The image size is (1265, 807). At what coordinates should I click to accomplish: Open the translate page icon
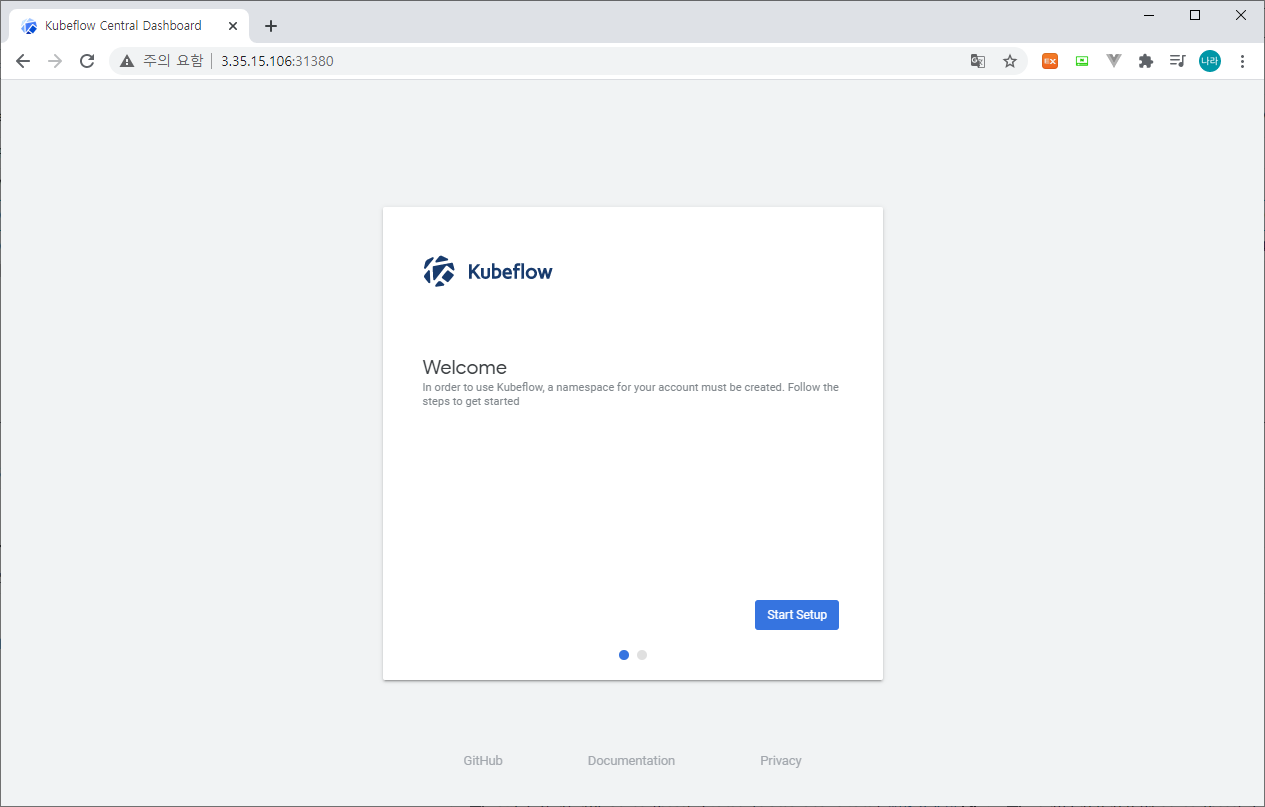978,61
